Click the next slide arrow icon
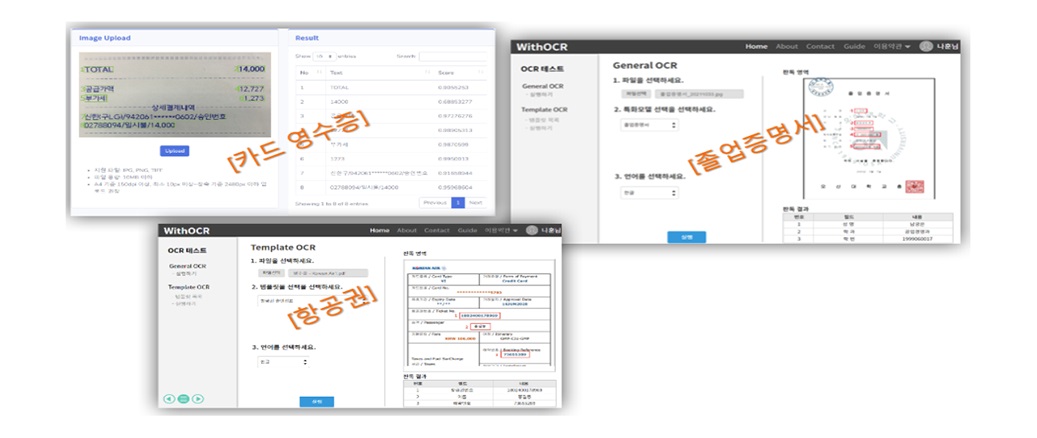1037x438 pixels. 198,399
